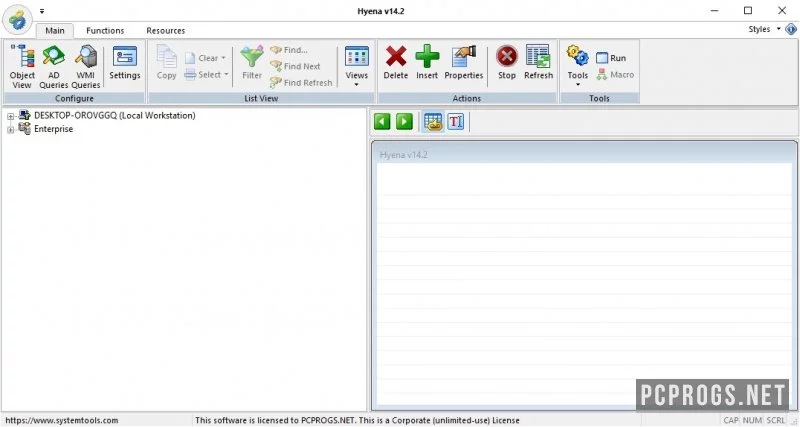Click the green Forward arrow button
Screen dimensions: 800x427
click(x=404, y=122)
